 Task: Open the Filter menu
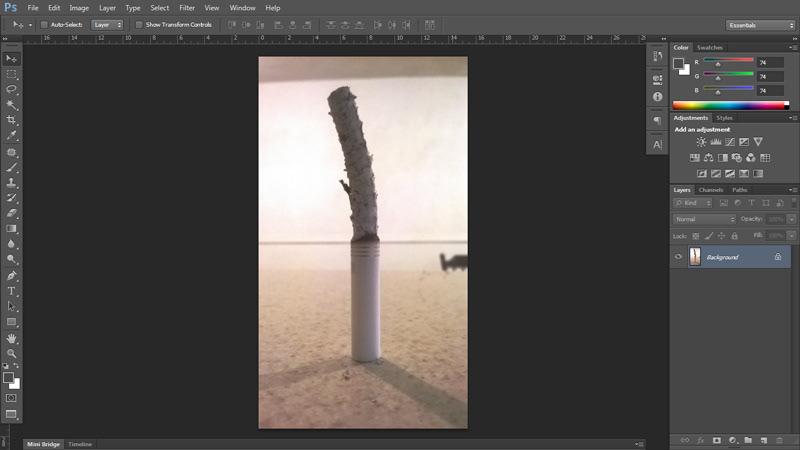click(187, 7)
